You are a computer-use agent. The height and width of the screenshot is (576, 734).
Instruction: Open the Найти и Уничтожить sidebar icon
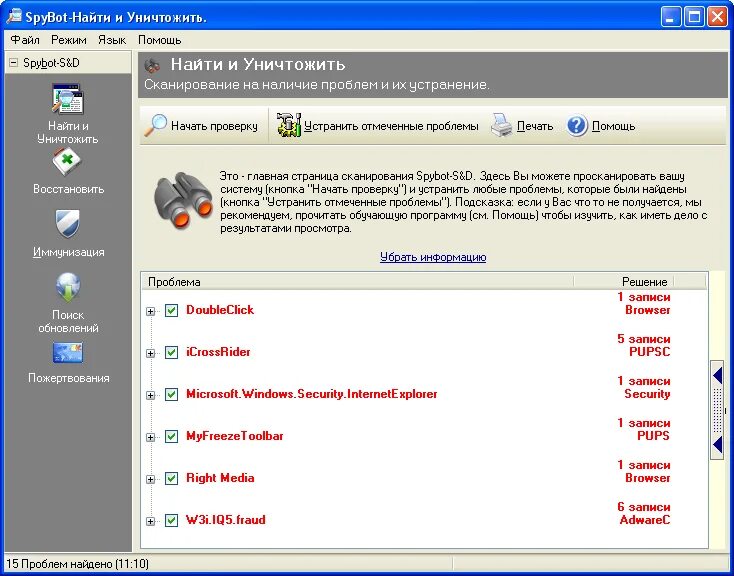coord(67,99)
